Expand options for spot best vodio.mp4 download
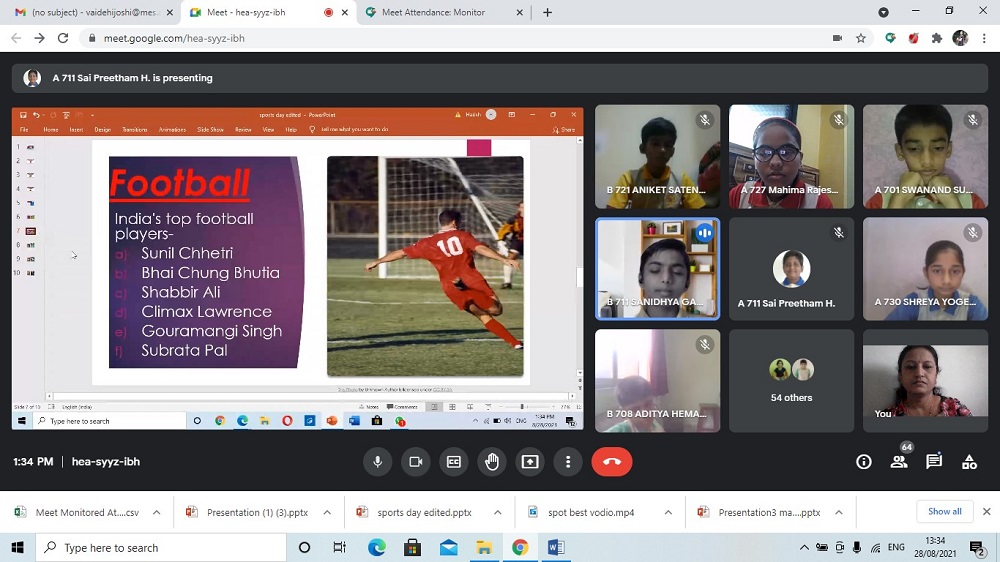 668,512
